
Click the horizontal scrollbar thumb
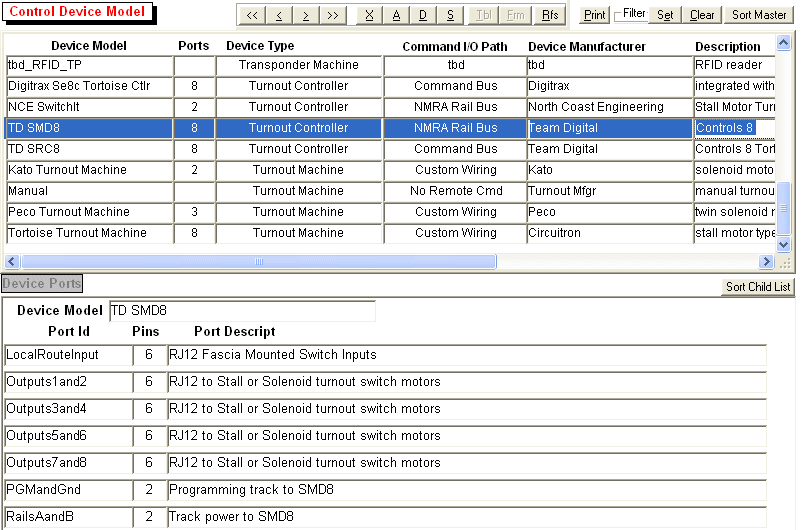coord(259,262)
